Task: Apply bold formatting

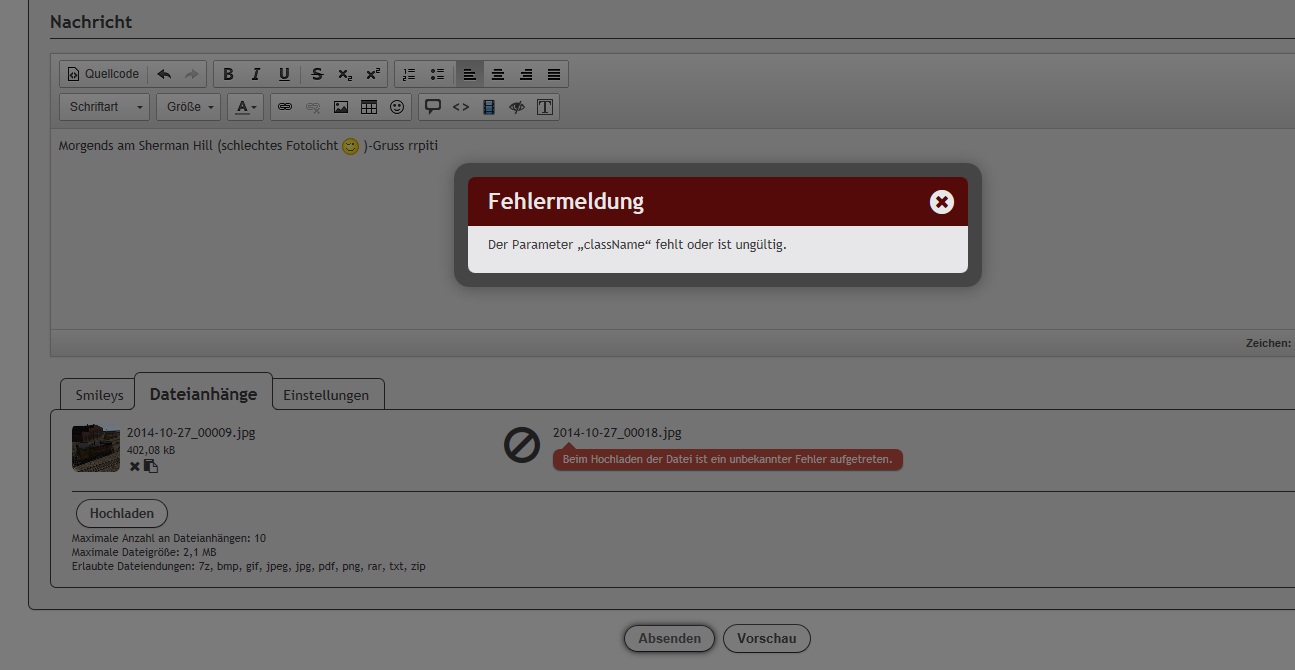Action: click(228, 74)
